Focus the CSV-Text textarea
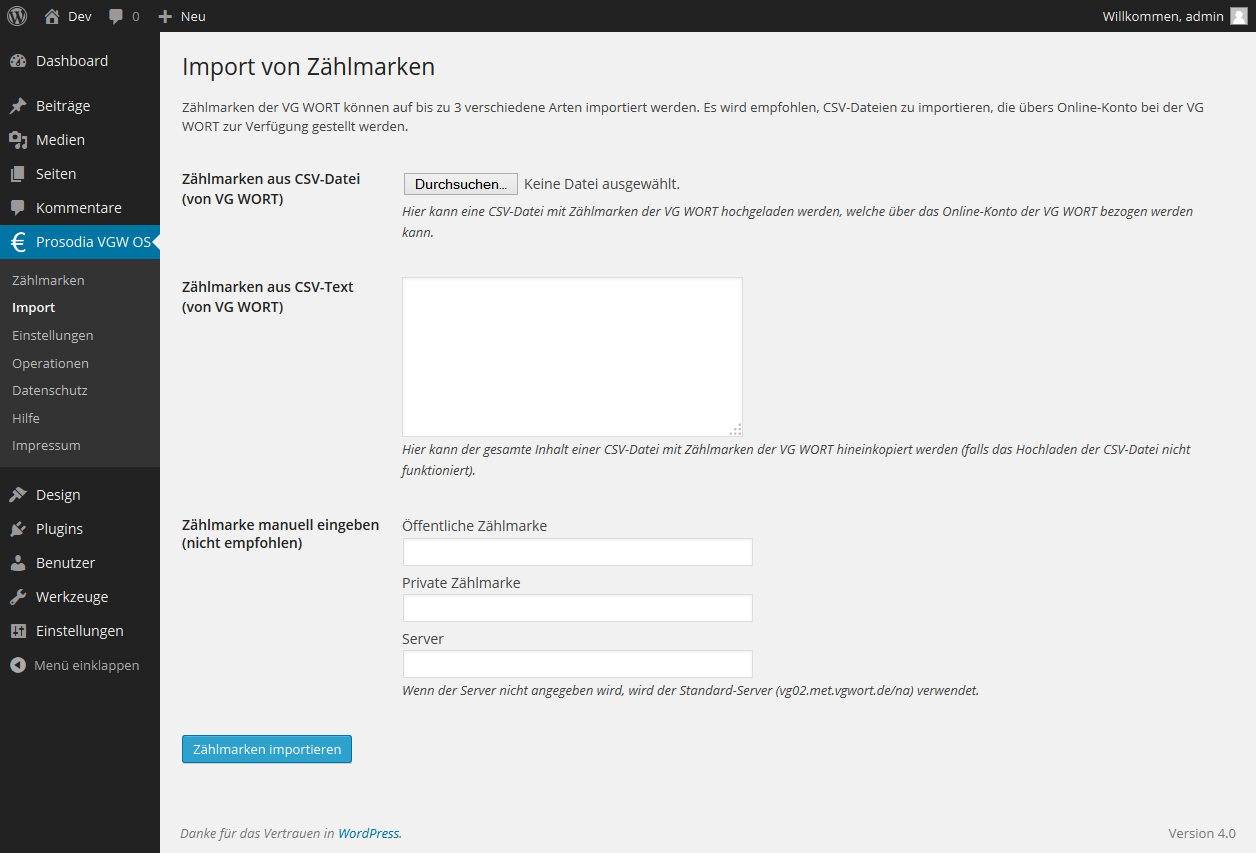This screenshot has height=853, width=1256. 572,357
